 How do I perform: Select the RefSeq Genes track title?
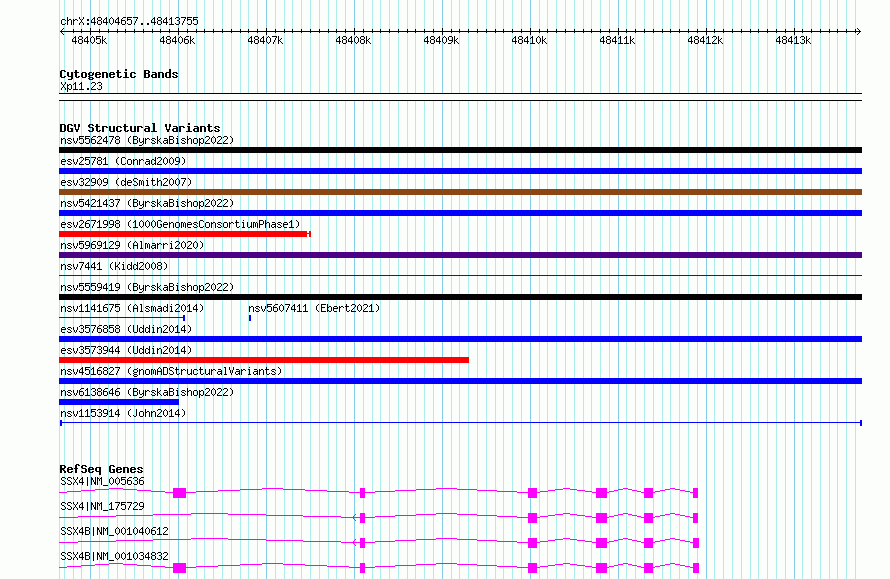(x=101, y=469)
